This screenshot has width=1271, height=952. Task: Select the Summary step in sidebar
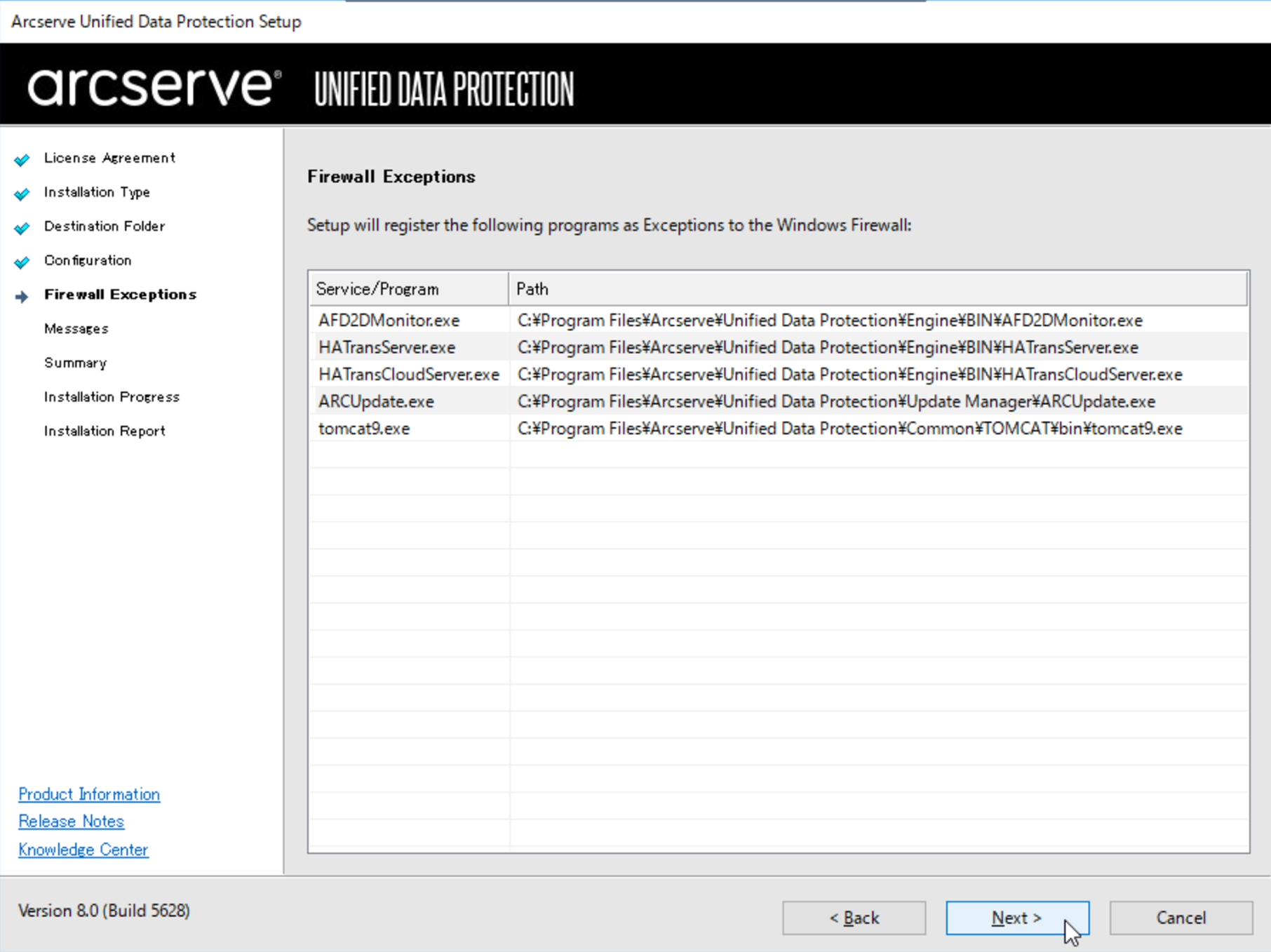75,363
